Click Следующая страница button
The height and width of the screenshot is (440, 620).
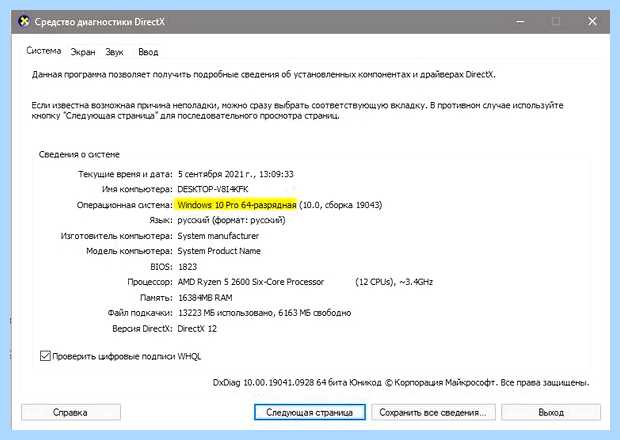click(x=310, y=412)
